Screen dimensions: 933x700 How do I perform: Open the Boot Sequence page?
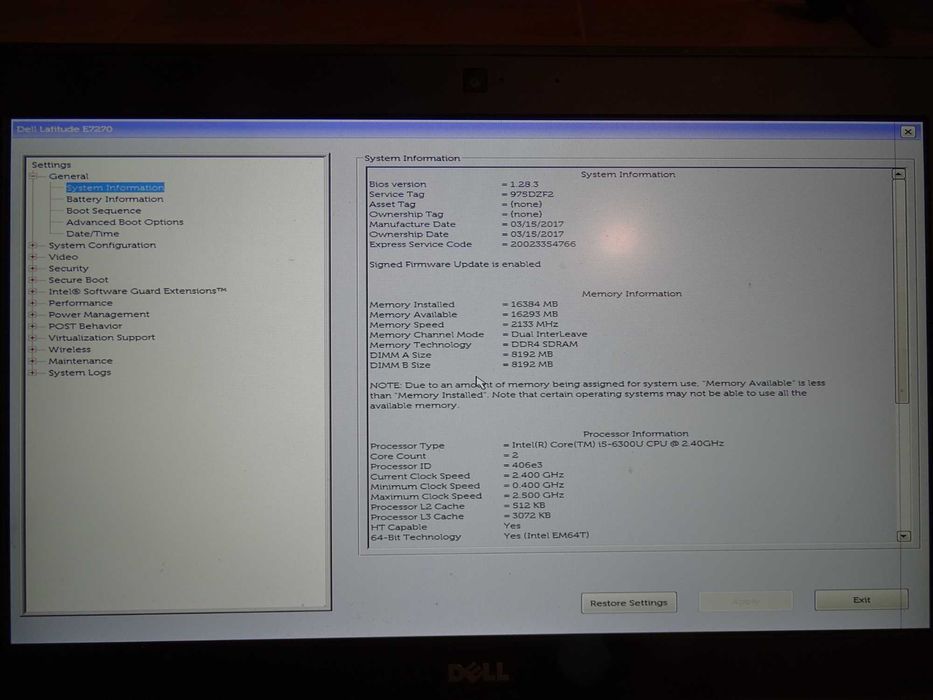(x=104, y=211)
